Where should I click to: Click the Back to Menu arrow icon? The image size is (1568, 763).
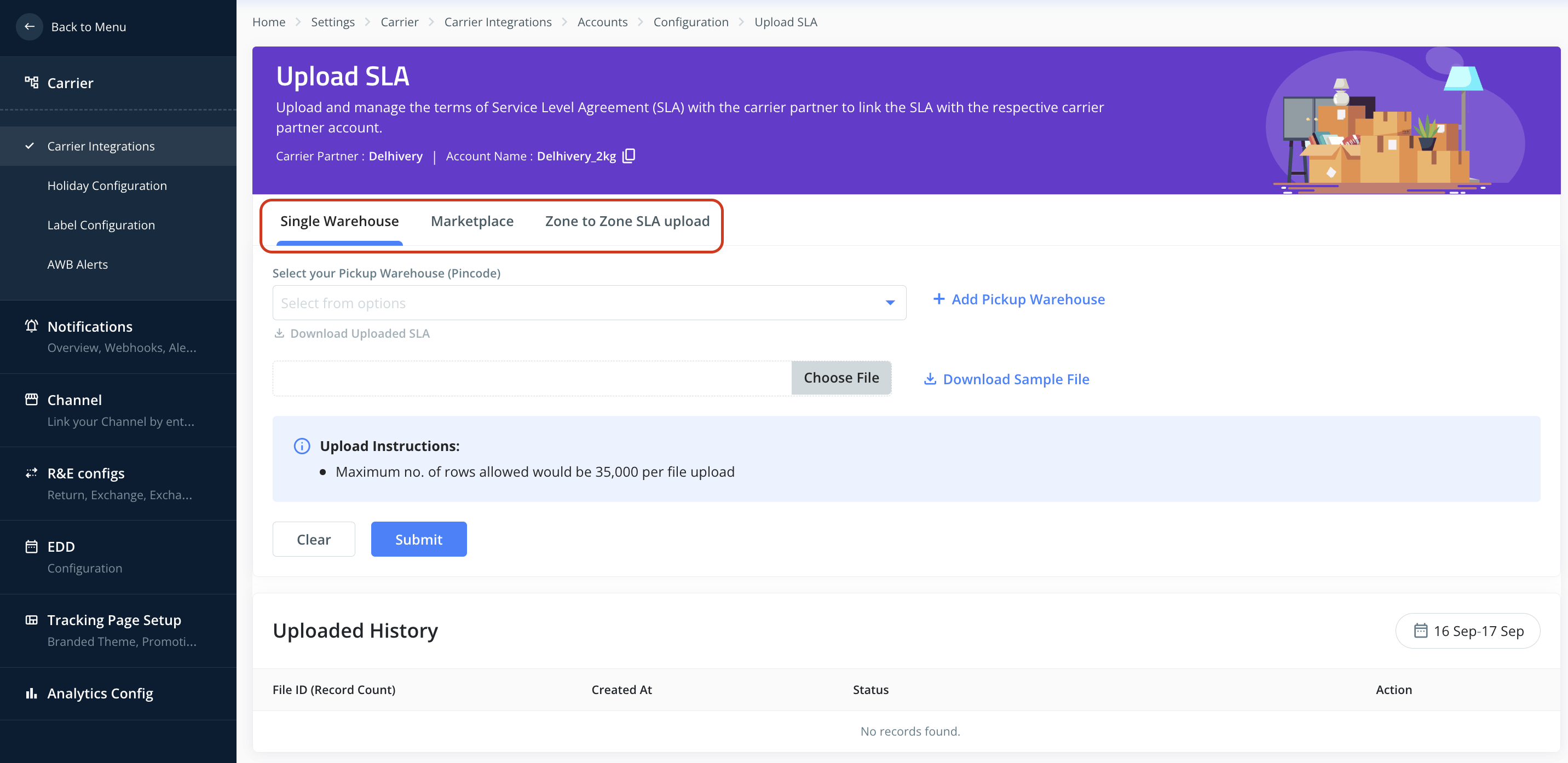29,27
